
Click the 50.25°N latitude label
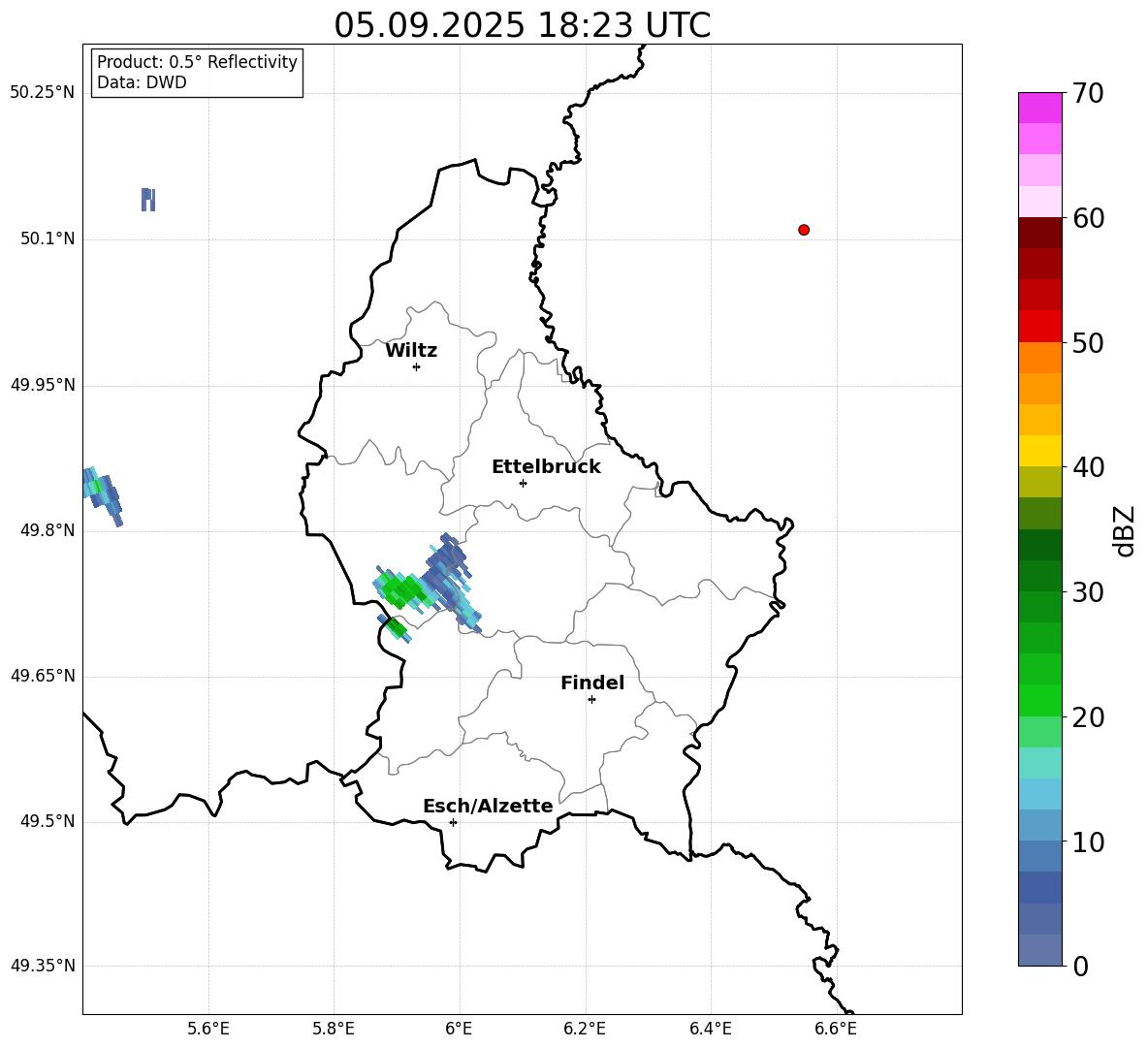click(43, 93)
